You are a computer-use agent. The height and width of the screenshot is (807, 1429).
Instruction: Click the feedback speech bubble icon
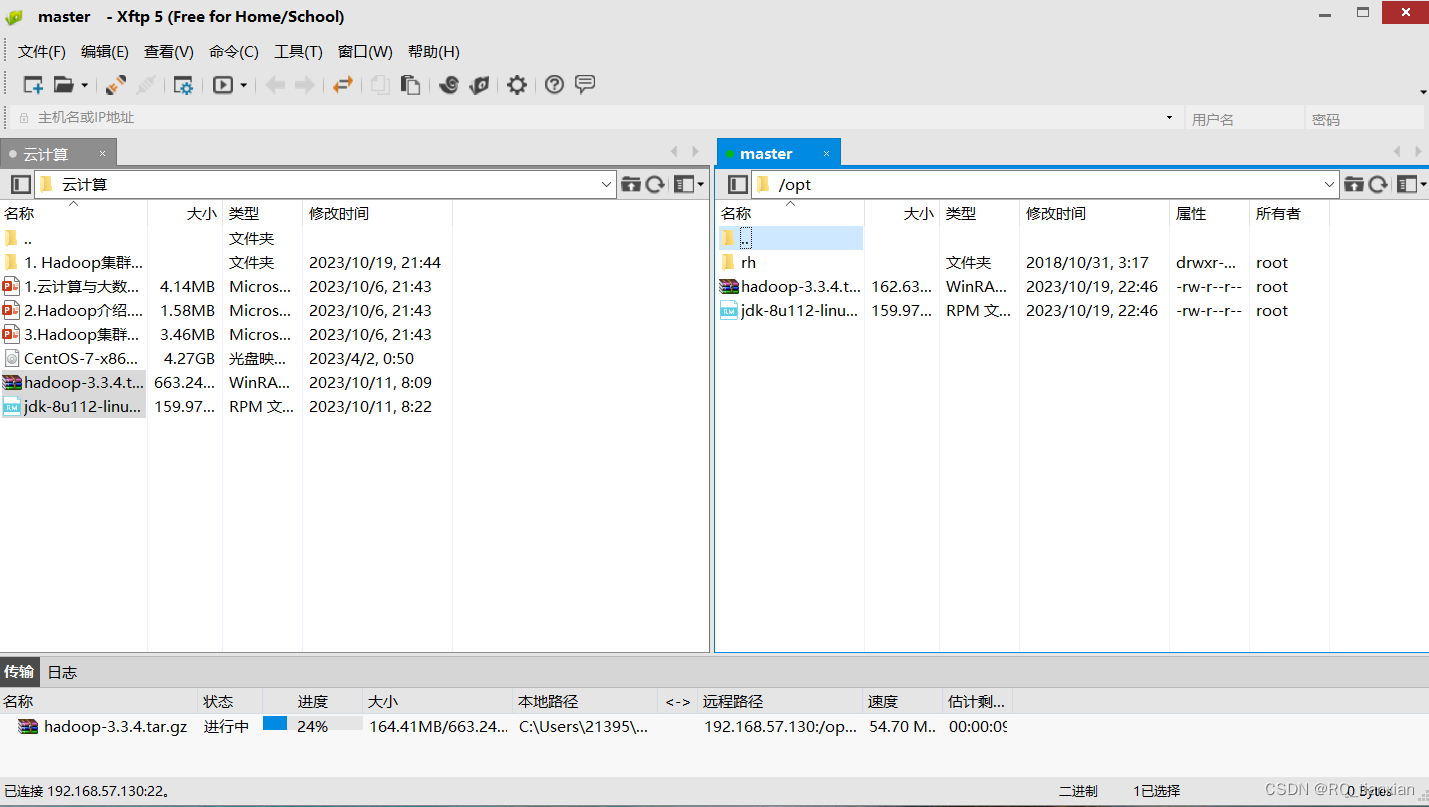pyautogui.click(x=585, y=84)
